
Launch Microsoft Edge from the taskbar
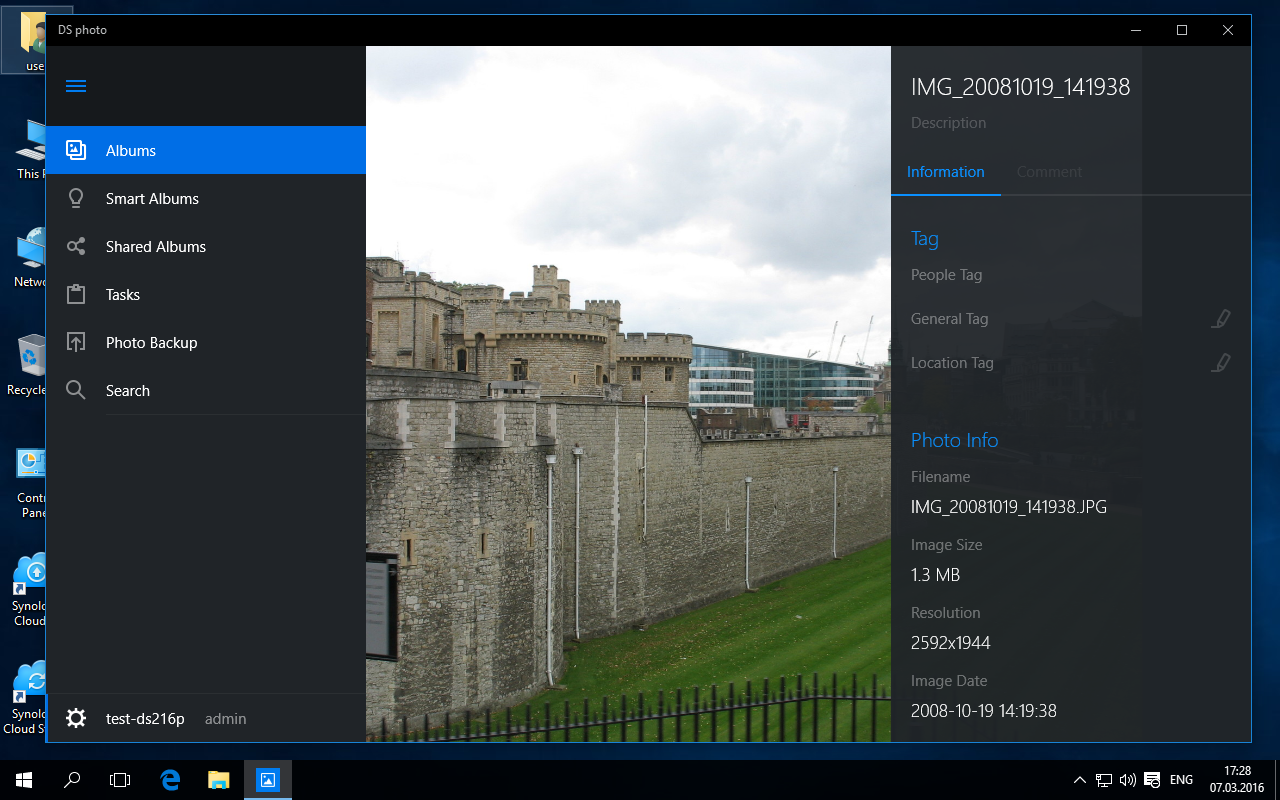point(170,780)
